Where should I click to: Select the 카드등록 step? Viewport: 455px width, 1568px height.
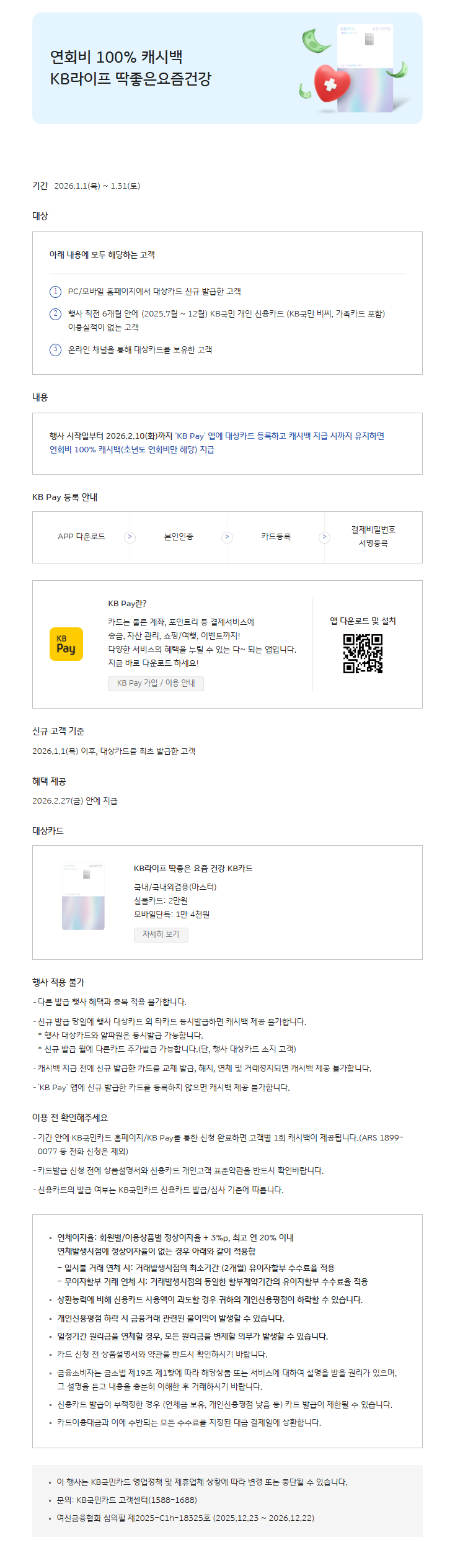[276, 537]
